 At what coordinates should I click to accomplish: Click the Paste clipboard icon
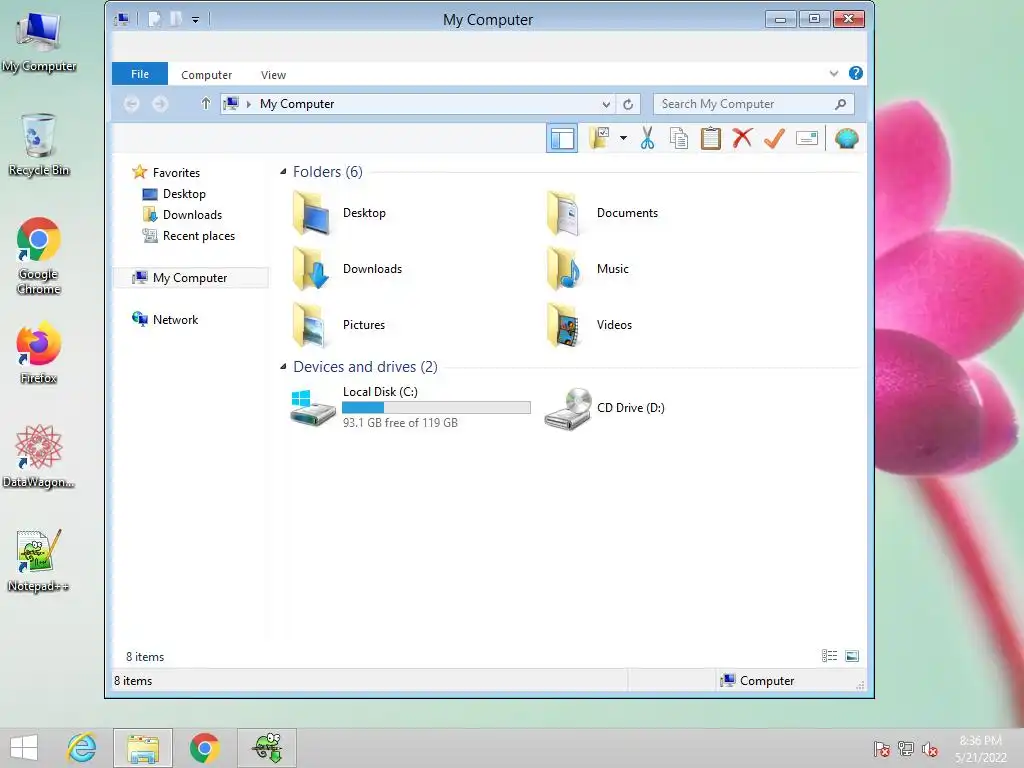pos(711,138)
